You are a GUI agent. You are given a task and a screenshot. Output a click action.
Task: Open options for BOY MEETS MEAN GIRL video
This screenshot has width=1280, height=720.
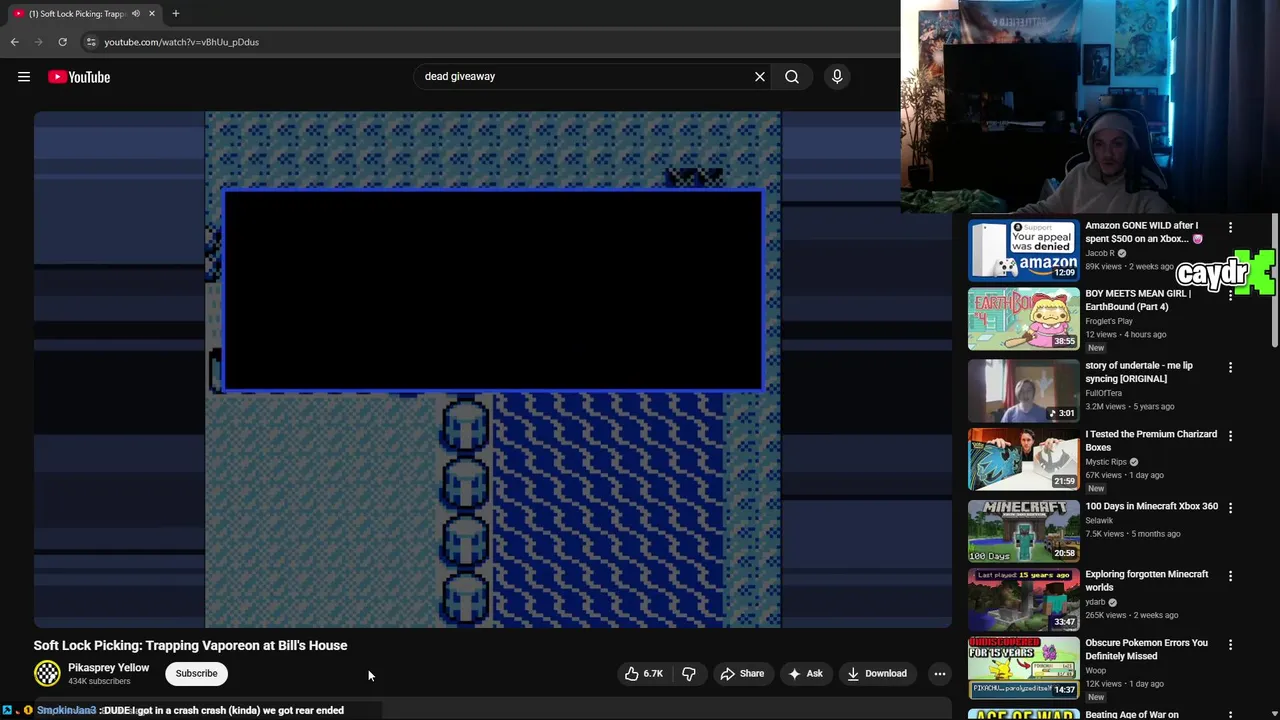[1230, 296]
